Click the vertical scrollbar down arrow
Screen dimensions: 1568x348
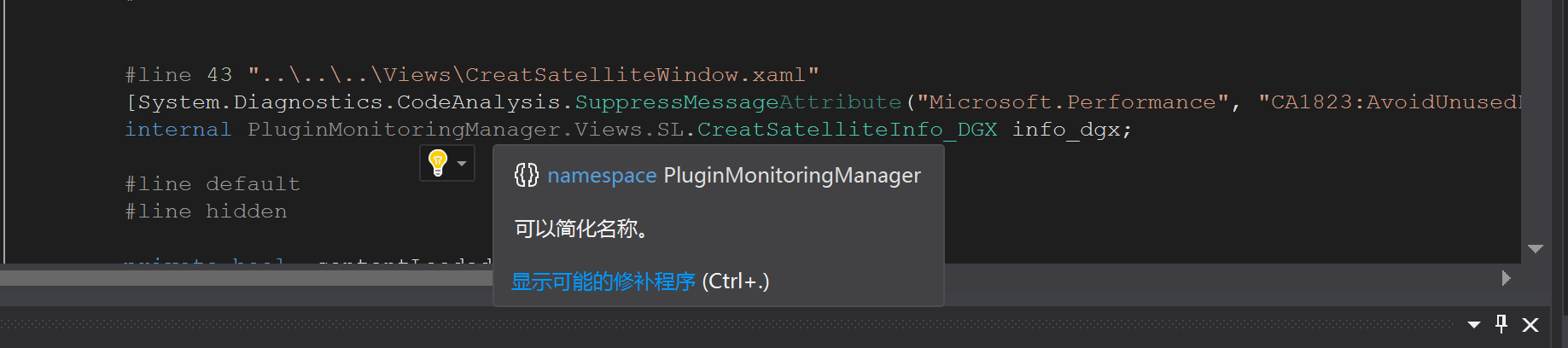tap(1536, 249)
